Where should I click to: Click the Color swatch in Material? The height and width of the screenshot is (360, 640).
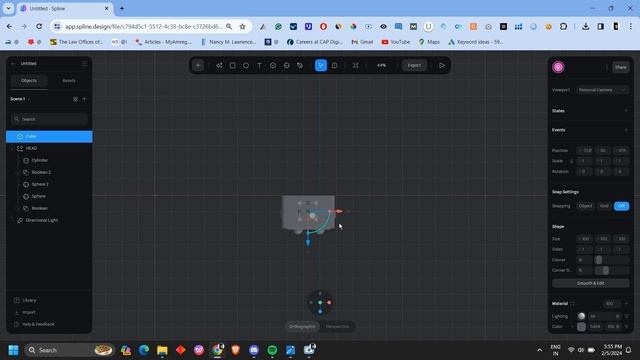point(582,327)
